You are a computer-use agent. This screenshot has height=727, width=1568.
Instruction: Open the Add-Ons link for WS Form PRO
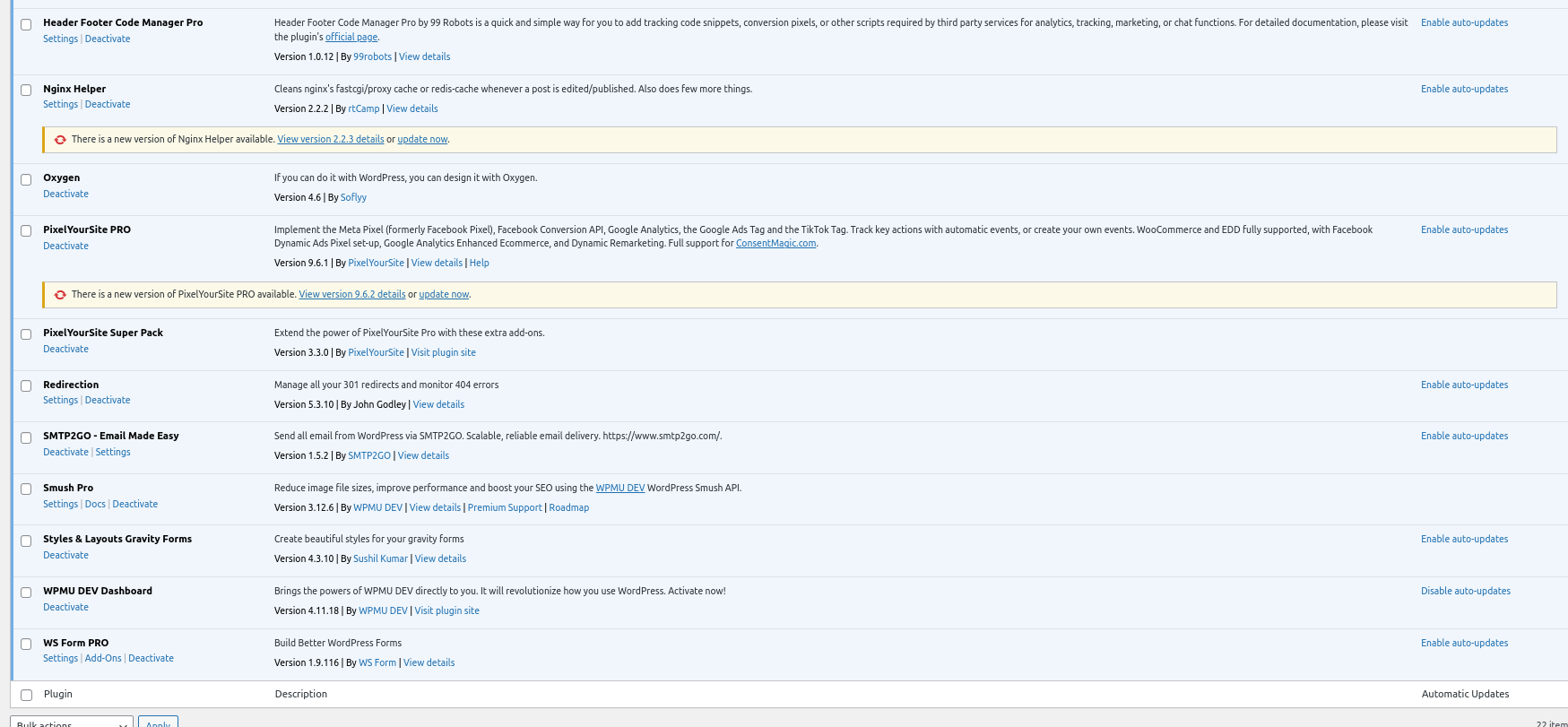coord(103,659)
